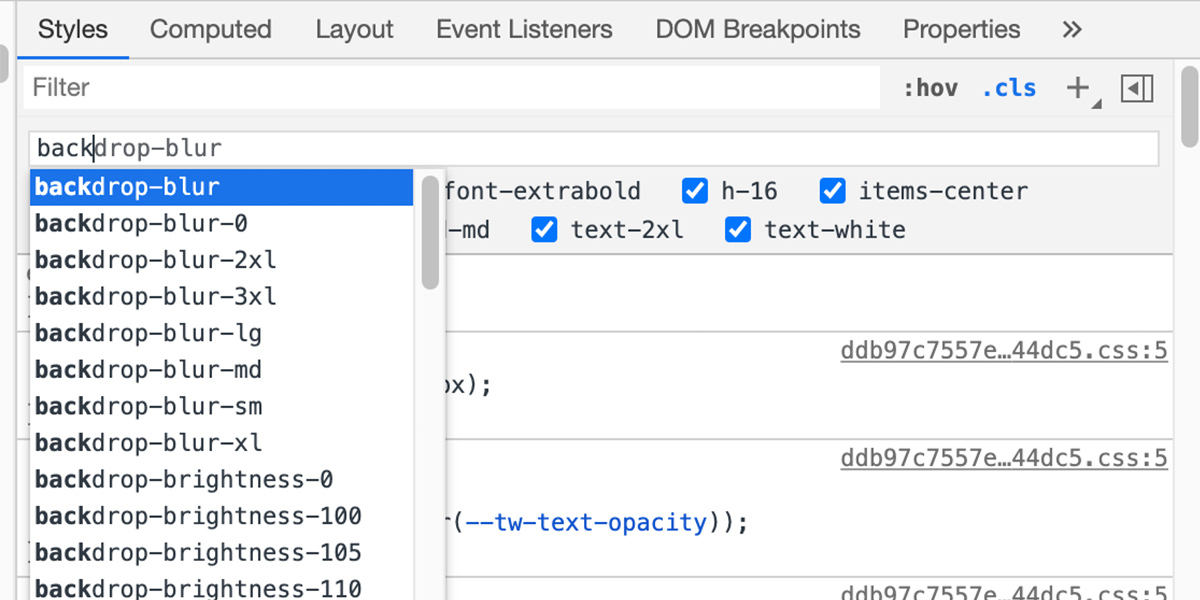Viewport: 1200px width, 600px height.
Task: Choose backdrop-blur-2xl from autocomplete list
Action: (221, 260)
